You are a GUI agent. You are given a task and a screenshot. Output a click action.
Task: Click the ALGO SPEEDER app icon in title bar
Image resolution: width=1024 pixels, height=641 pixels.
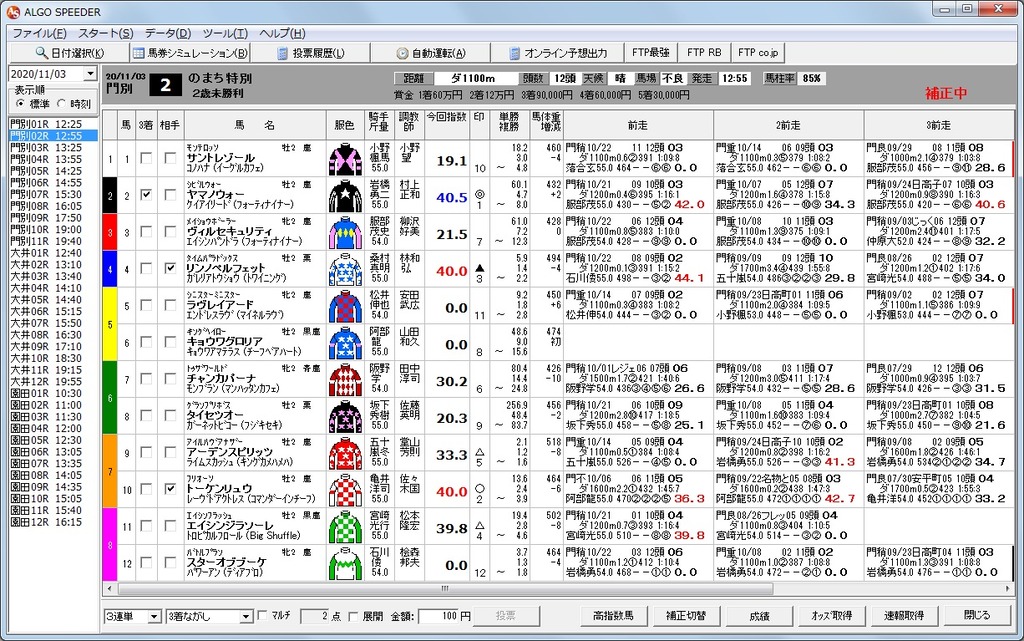(12, 12)
